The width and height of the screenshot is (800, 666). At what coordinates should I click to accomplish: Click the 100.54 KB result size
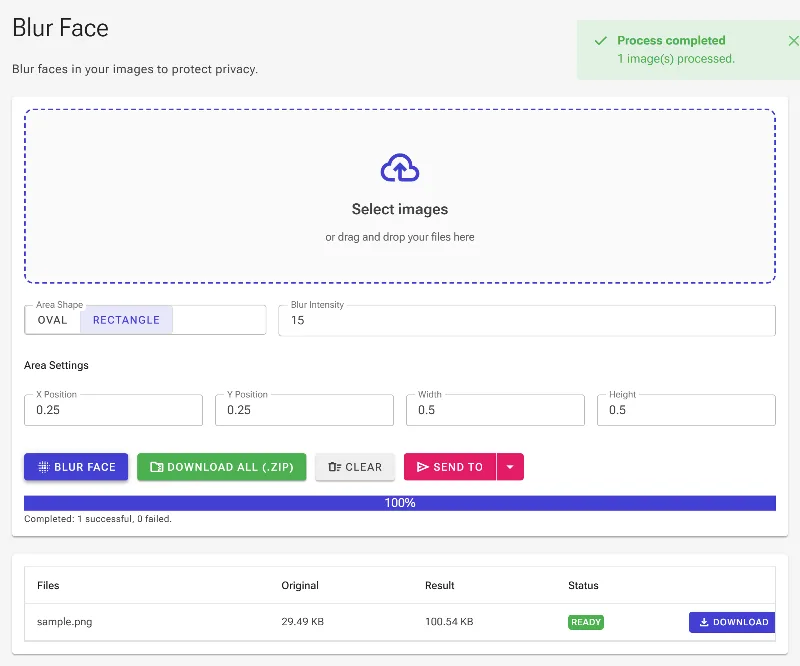point(449,622)
